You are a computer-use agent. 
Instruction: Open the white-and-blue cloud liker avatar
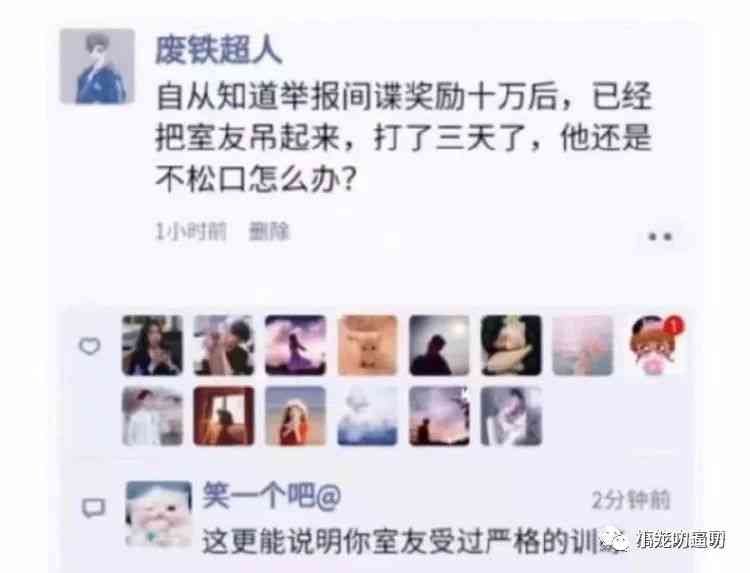(x=367, y=416)
